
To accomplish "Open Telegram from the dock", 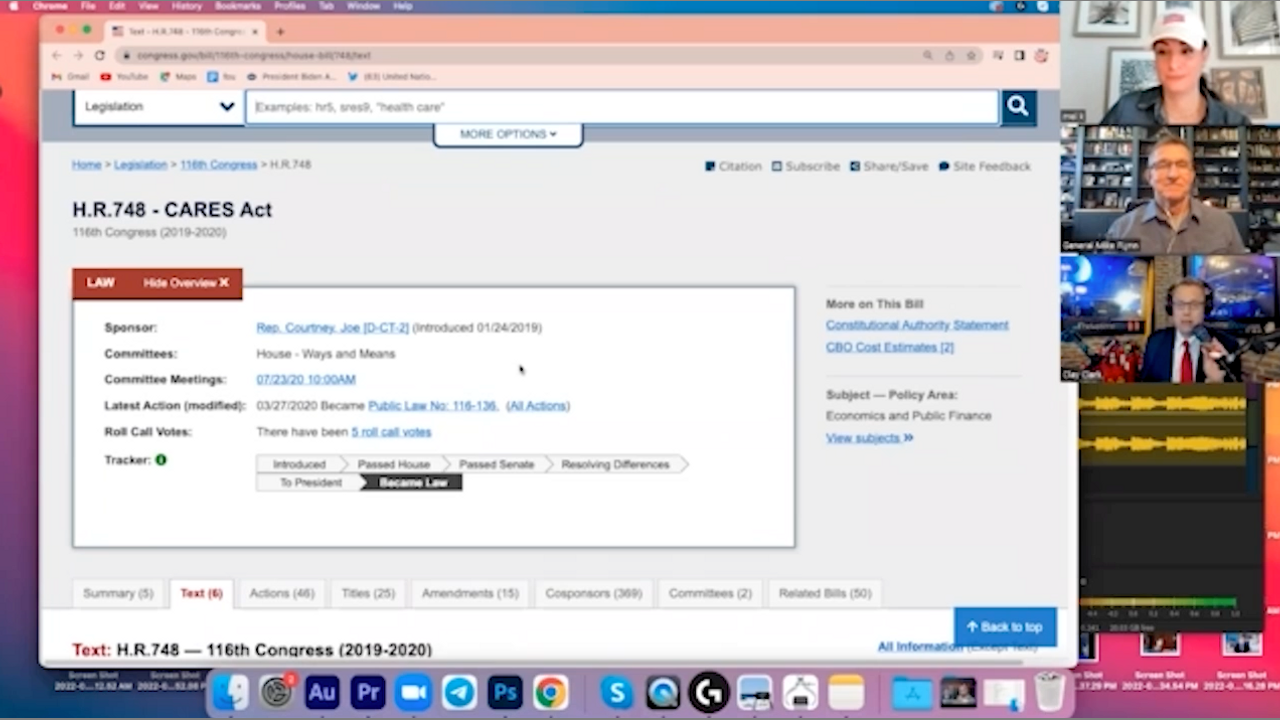I will click(459, 693).
